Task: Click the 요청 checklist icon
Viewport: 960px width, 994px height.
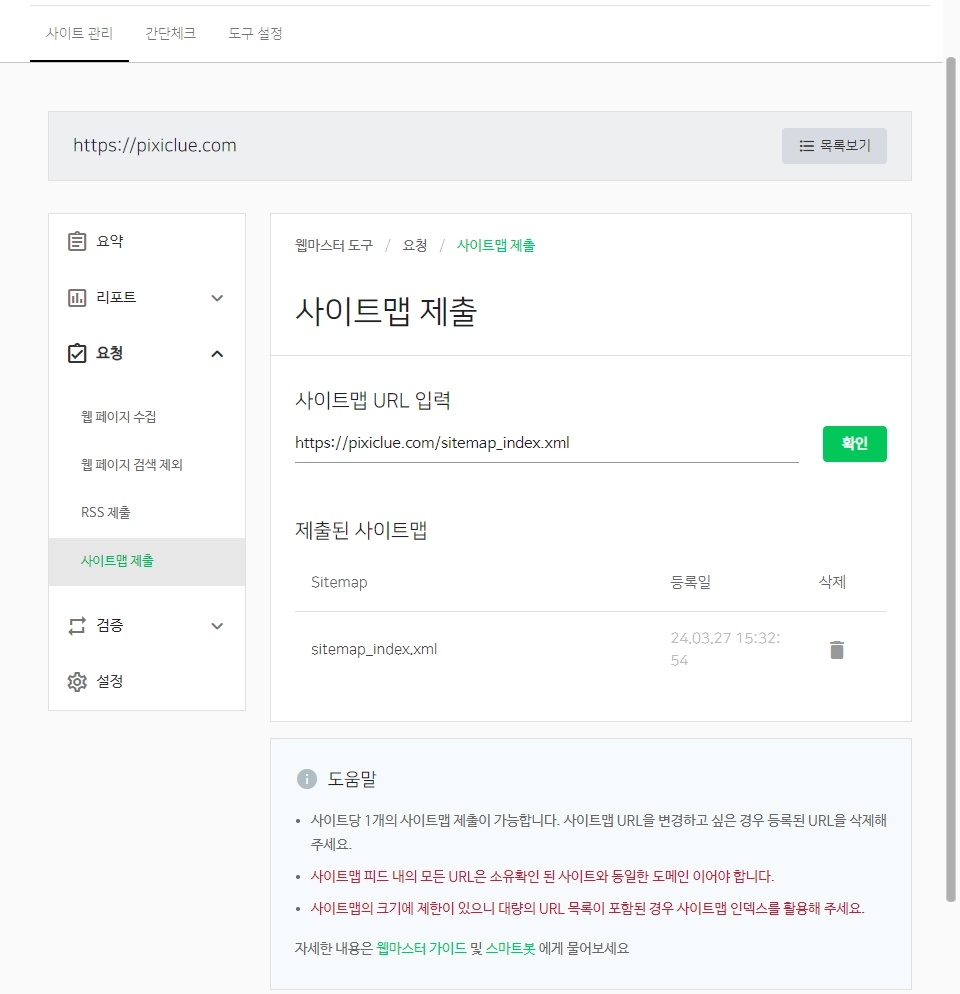Action: click(77, 353)
